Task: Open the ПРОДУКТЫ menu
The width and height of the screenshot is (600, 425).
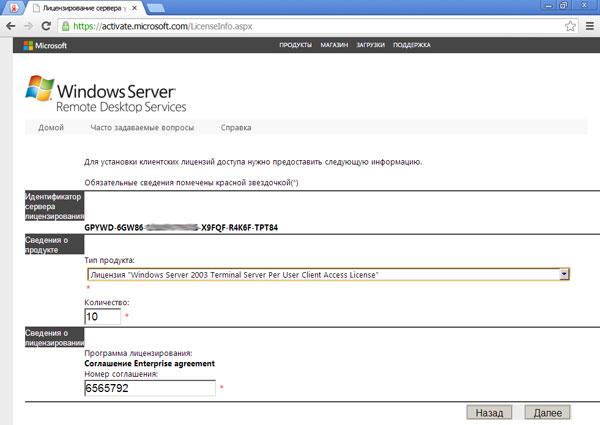Action: pos(295,45)
